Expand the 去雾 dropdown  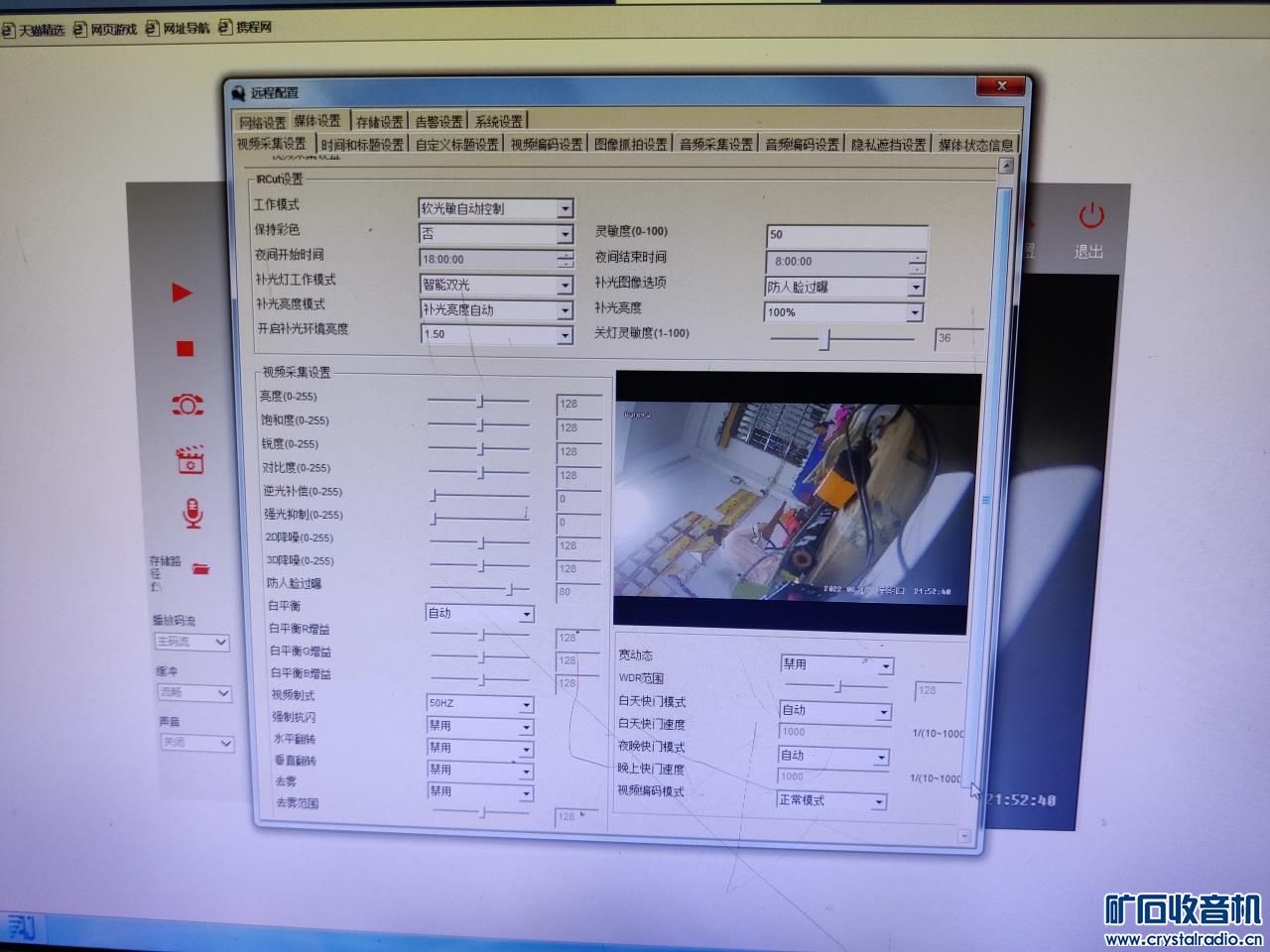(x=527, y=792)
